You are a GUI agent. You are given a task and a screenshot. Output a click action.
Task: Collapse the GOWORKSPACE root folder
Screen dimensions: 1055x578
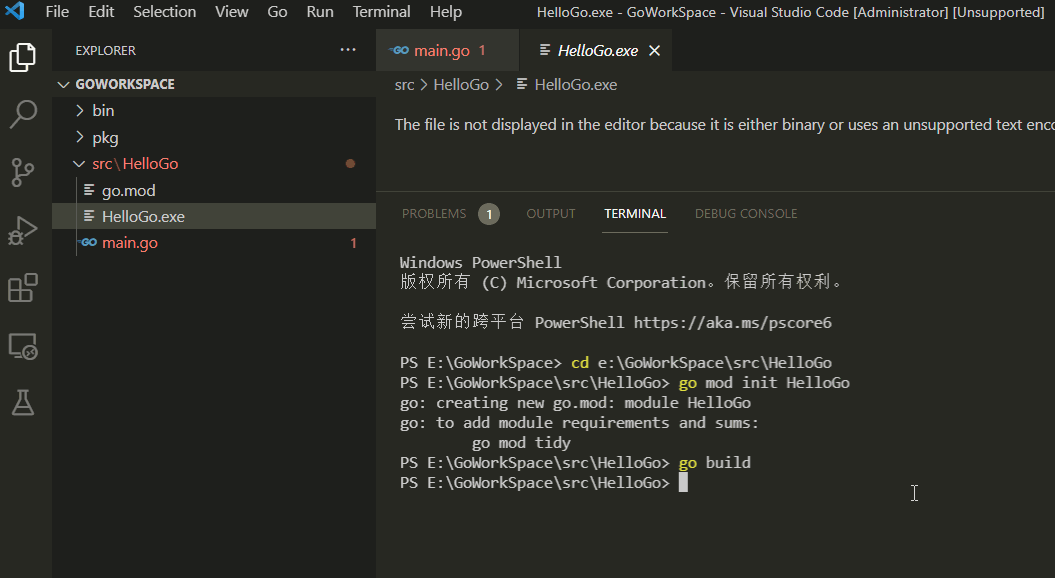pyautogui.click(x=63, y=84)
